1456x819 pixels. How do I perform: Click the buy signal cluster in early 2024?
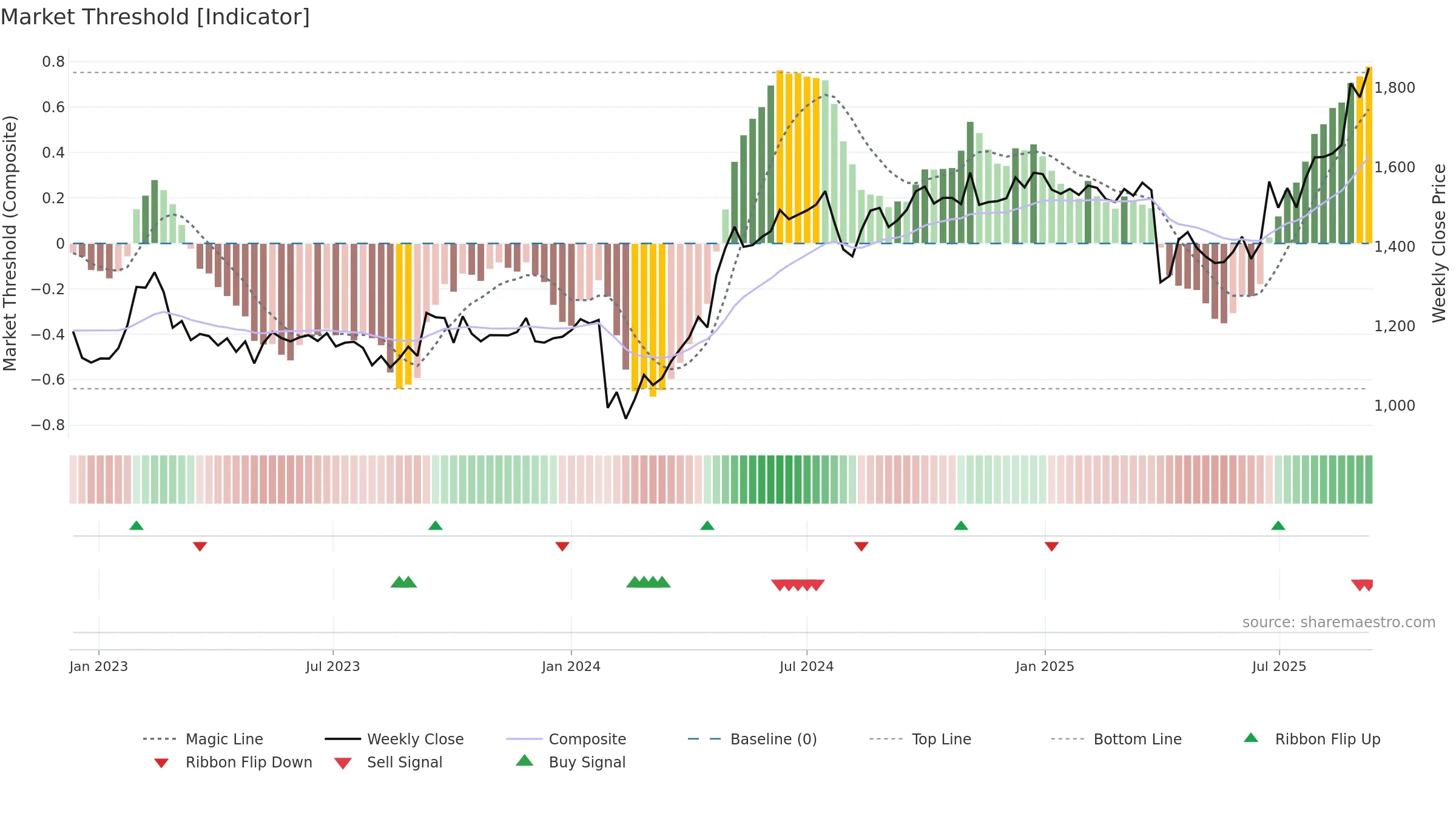[x=649, y=582]
